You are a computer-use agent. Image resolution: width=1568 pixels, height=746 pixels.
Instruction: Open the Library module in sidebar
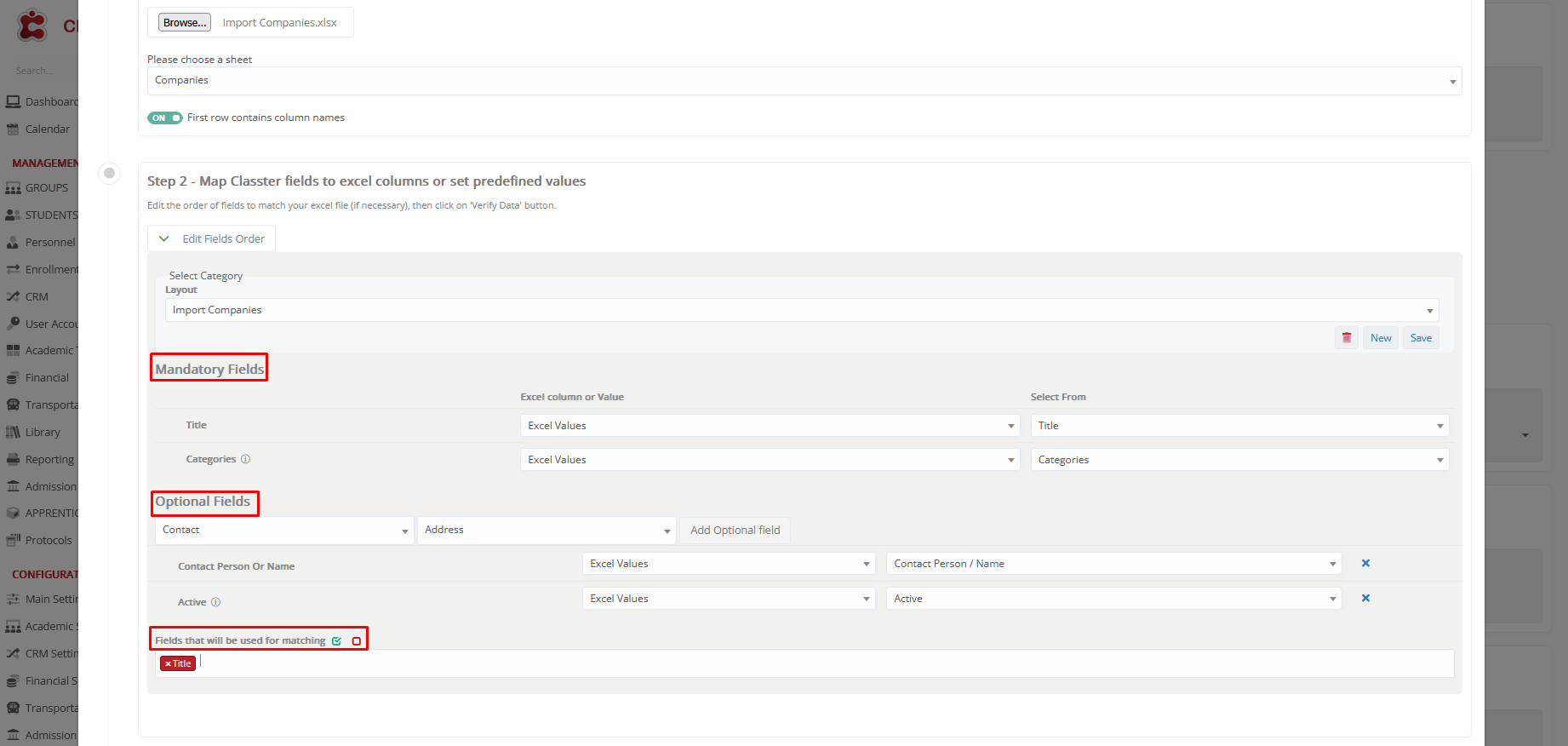tap(43, 433)
